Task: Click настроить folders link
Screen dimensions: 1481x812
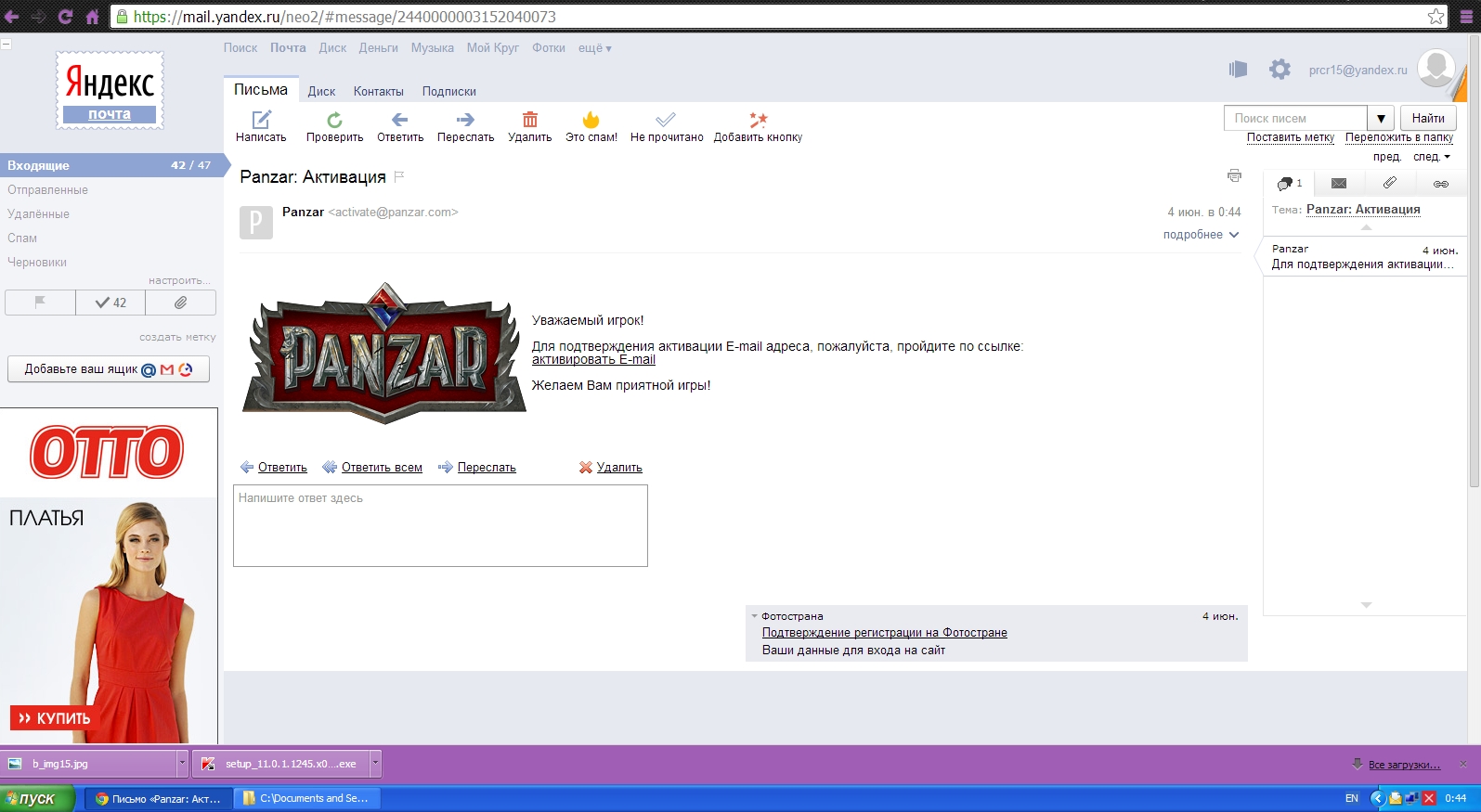Action: tap(180, 280)
